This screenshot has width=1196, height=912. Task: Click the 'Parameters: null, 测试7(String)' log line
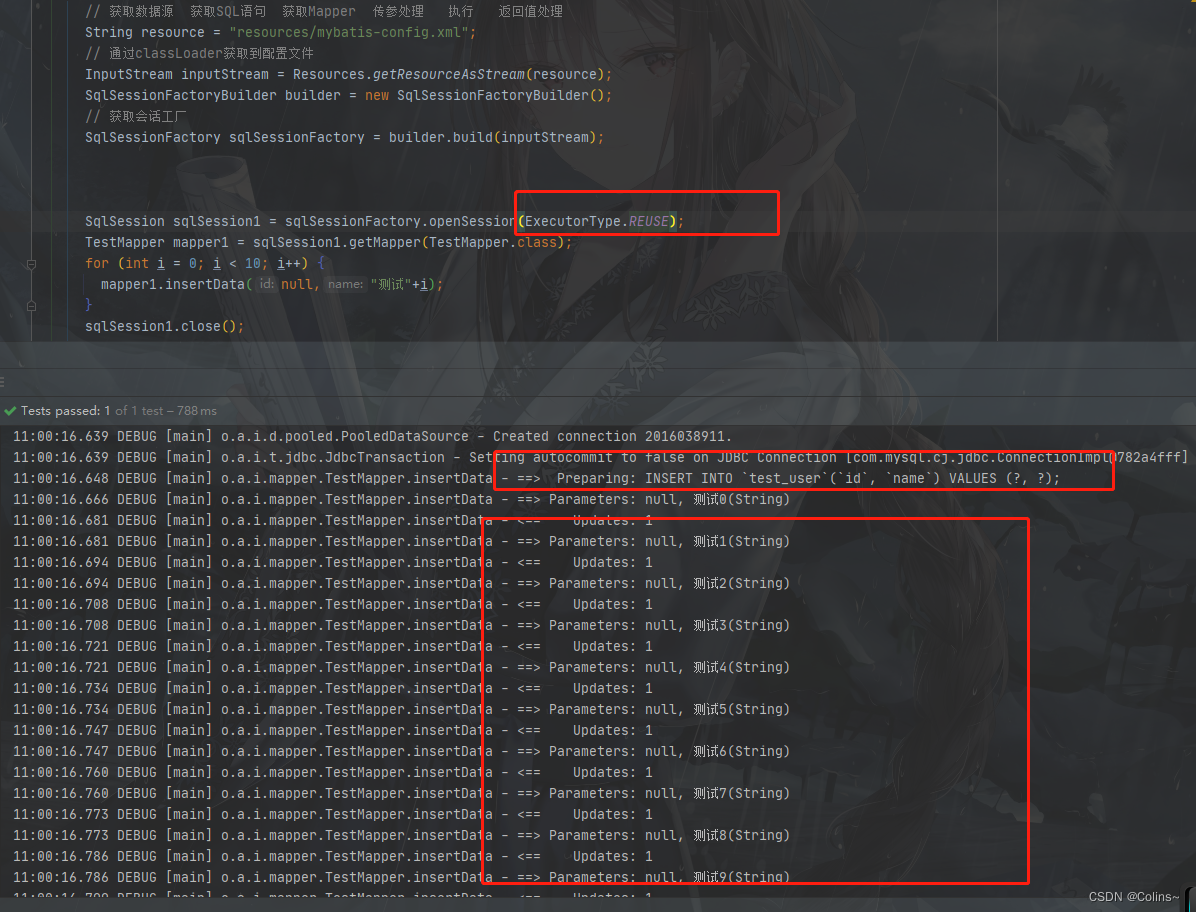tap(401, 793)
